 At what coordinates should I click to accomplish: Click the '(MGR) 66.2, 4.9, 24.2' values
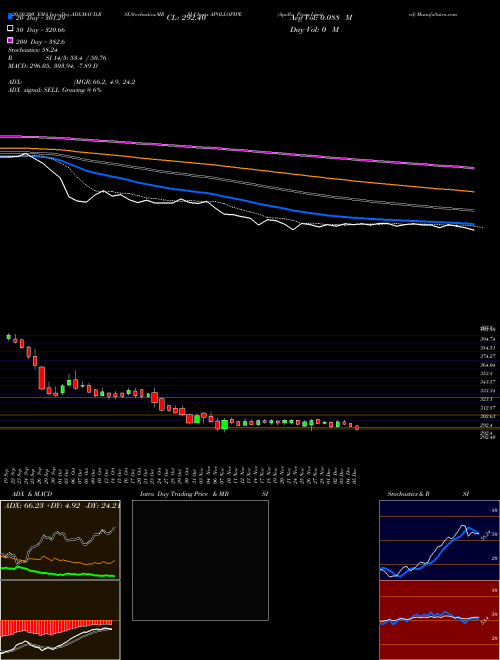point(104,82)
